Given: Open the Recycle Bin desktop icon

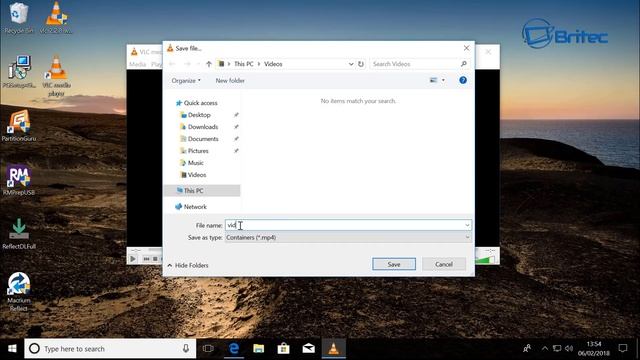Looking at the screenshot, I should [x=18, y=18].
